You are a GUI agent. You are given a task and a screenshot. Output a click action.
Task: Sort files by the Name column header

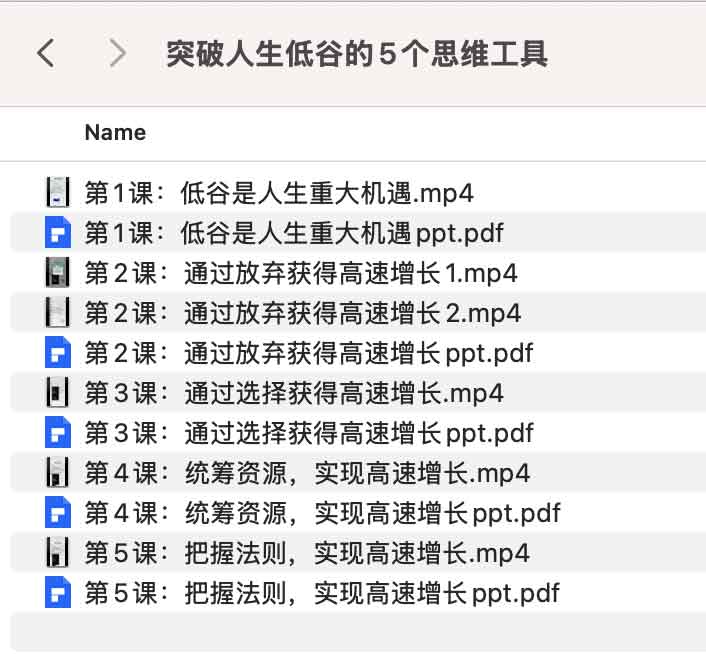pos(115,133)
